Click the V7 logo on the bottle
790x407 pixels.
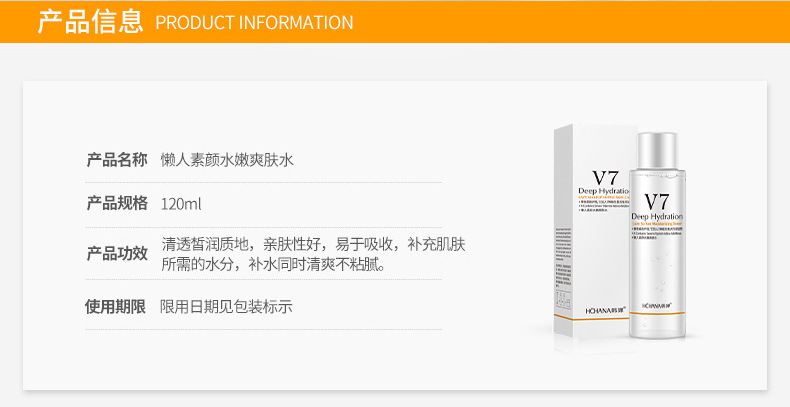(x=657, y=200)
